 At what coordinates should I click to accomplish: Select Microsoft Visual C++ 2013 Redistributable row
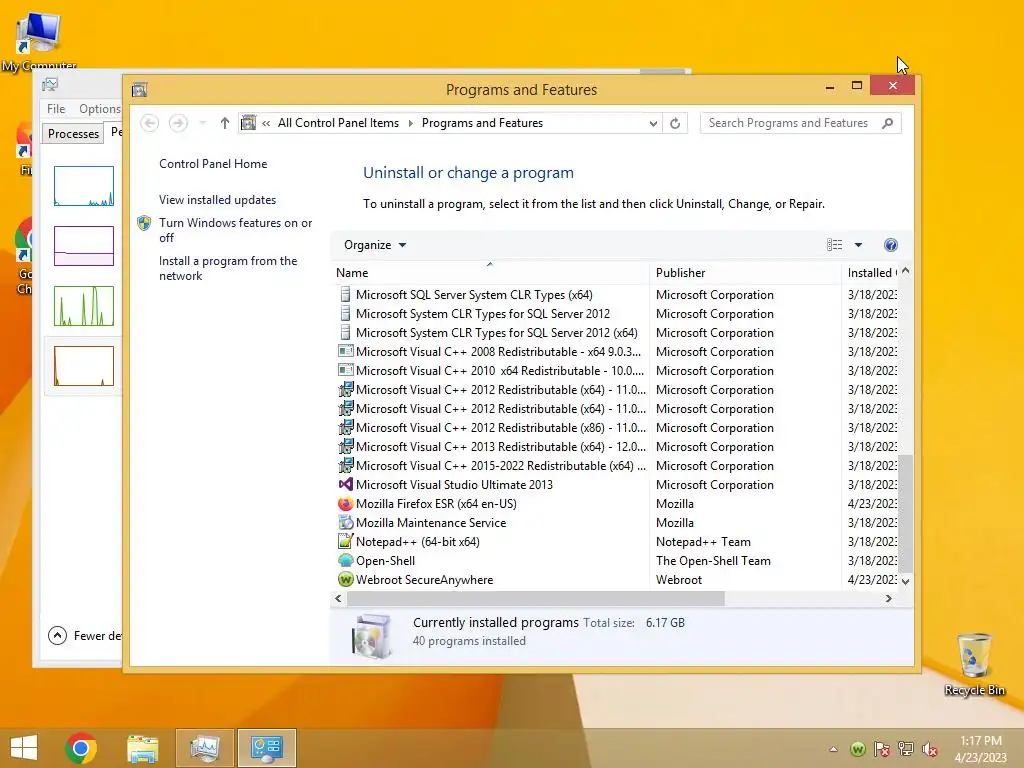click(x=617, y=447)
